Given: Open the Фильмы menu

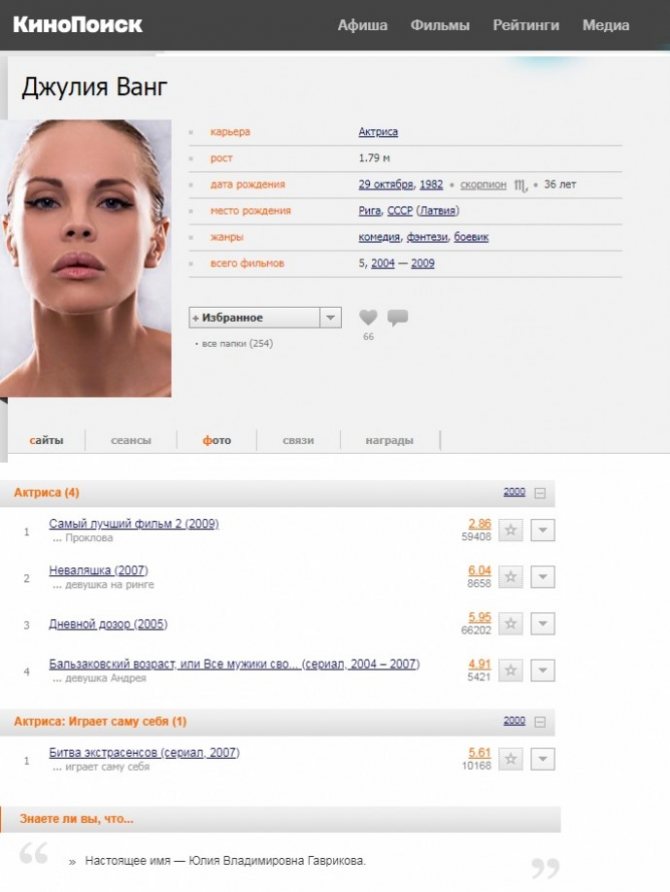Looking at the screenshot, I should (x=440, y=25).
